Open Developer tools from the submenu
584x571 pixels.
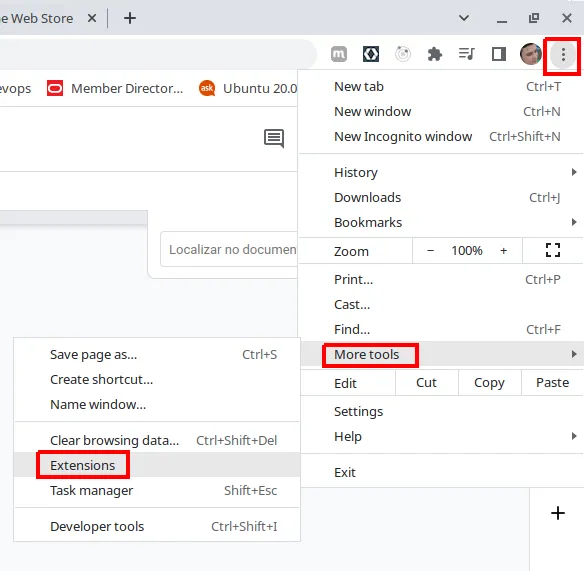click(x=157, y=526)
